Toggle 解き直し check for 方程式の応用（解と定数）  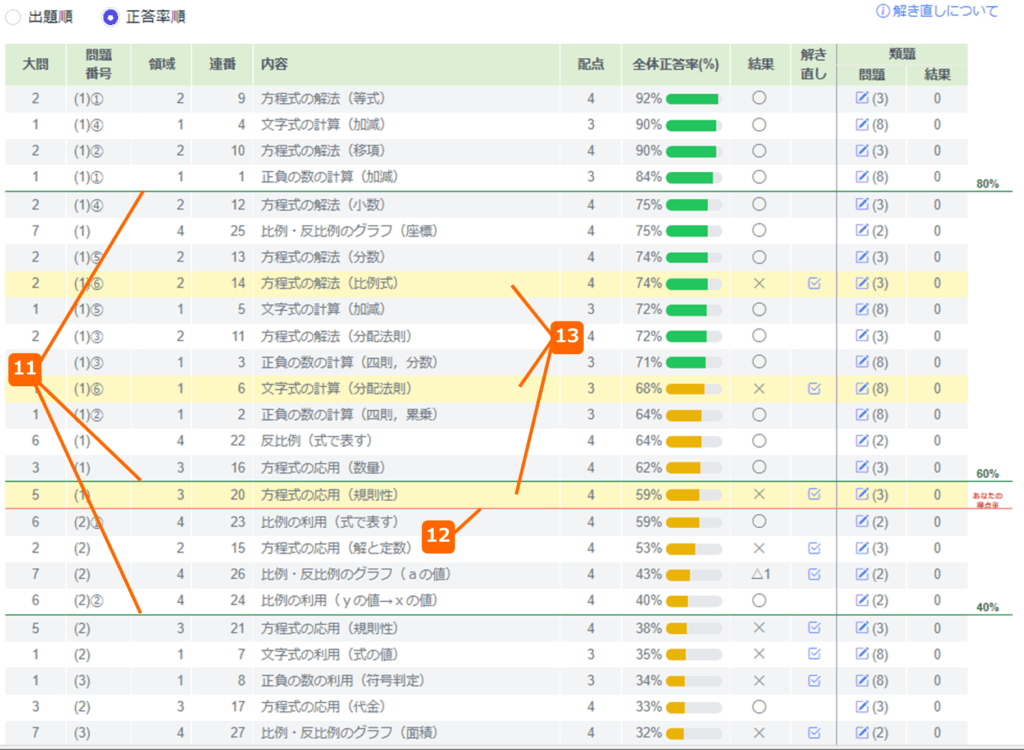click(814, 548)
